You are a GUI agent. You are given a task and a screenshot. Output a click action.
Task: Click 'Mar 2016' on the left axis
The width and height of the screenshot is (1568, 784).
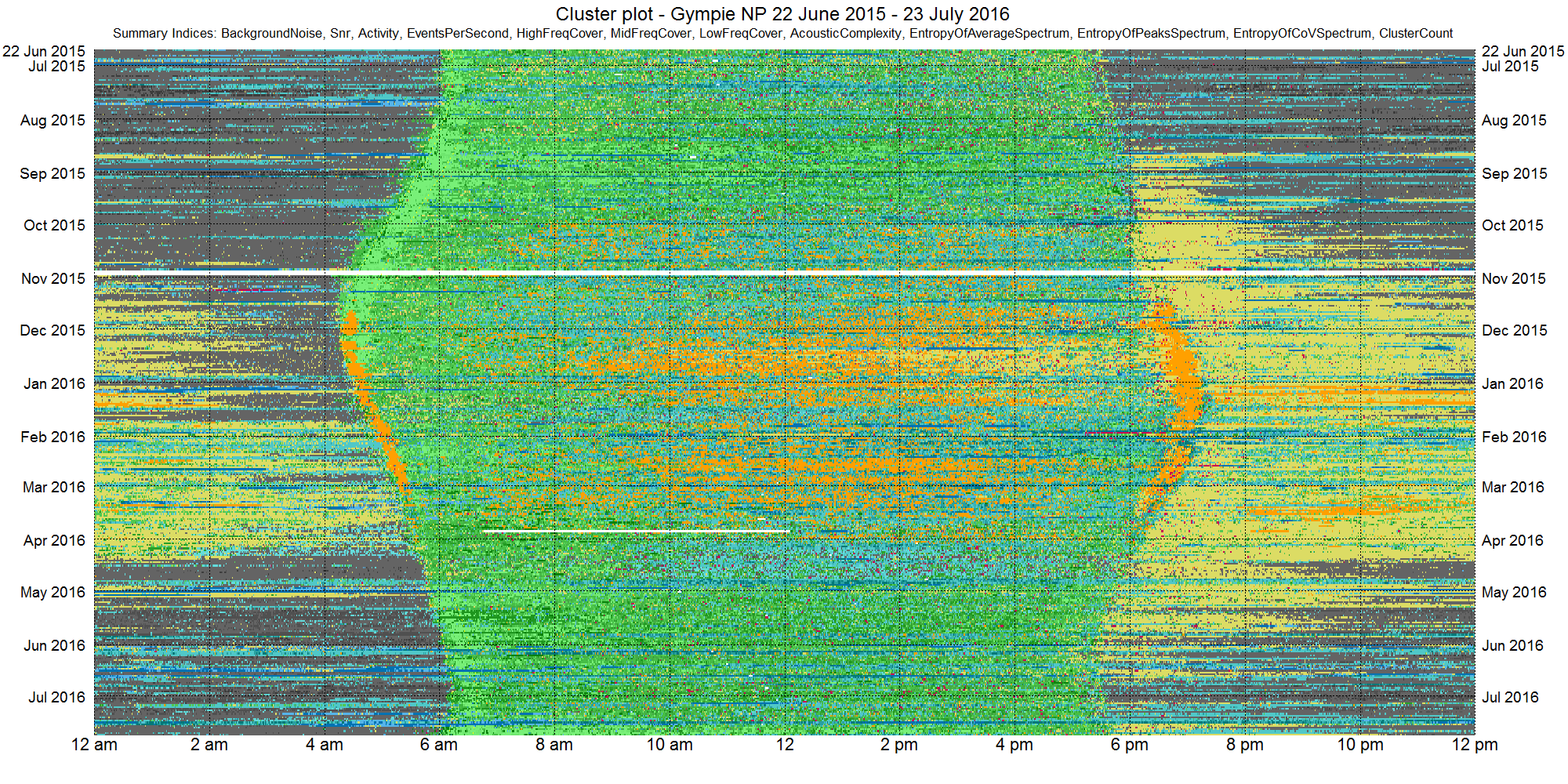click(53, 487)
